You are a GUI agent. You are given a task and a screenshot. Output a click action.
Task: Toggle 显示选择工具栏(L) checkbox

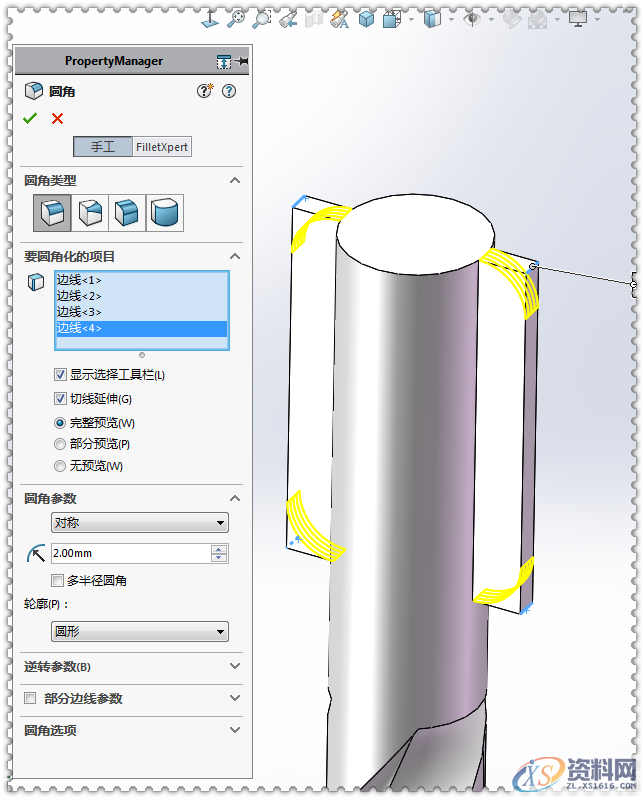tap(60, 375)
